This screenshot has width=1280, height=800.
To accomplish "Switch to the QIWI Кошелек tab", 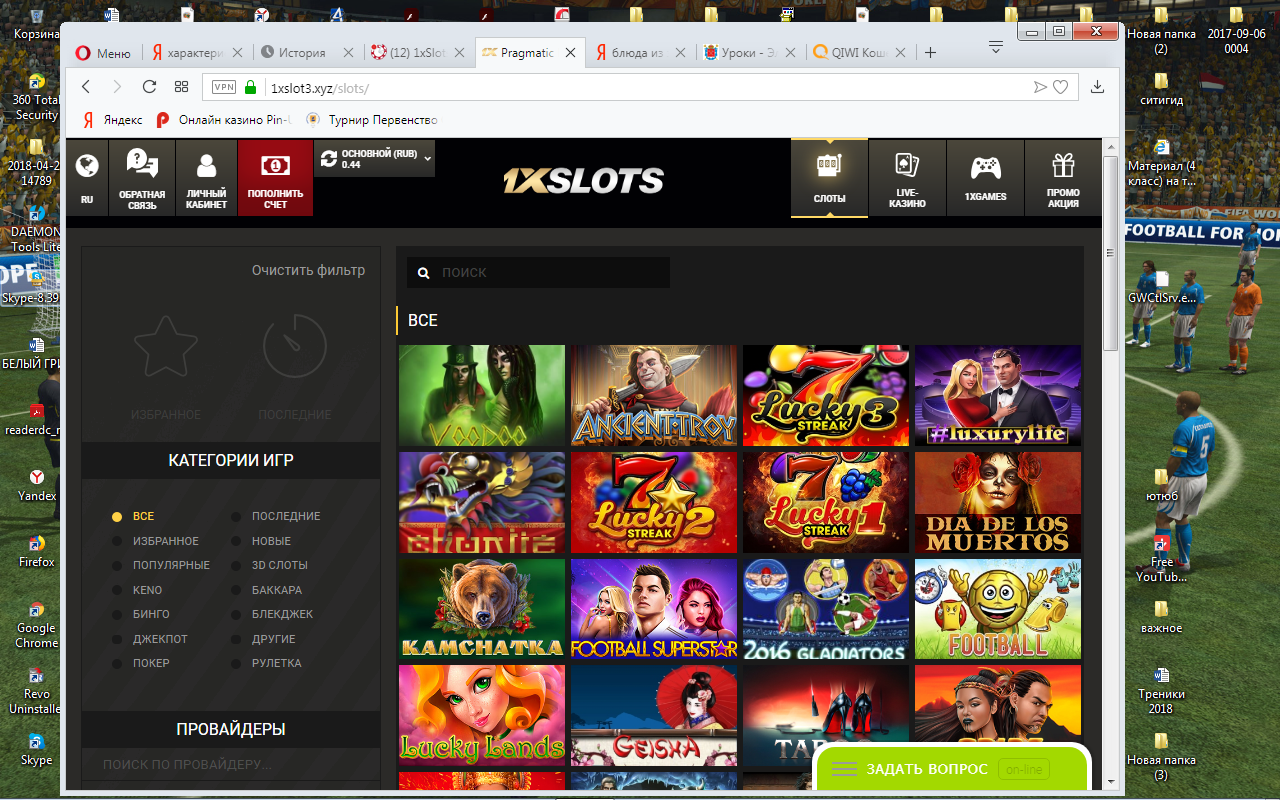I will [x=860, y=53].
